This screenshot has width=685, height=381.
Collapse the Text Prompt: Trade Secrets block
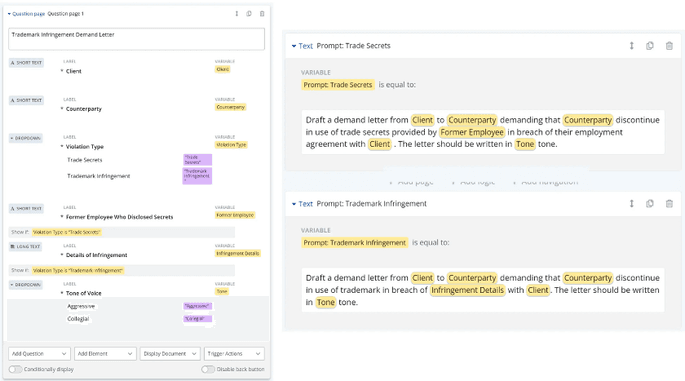294,46
